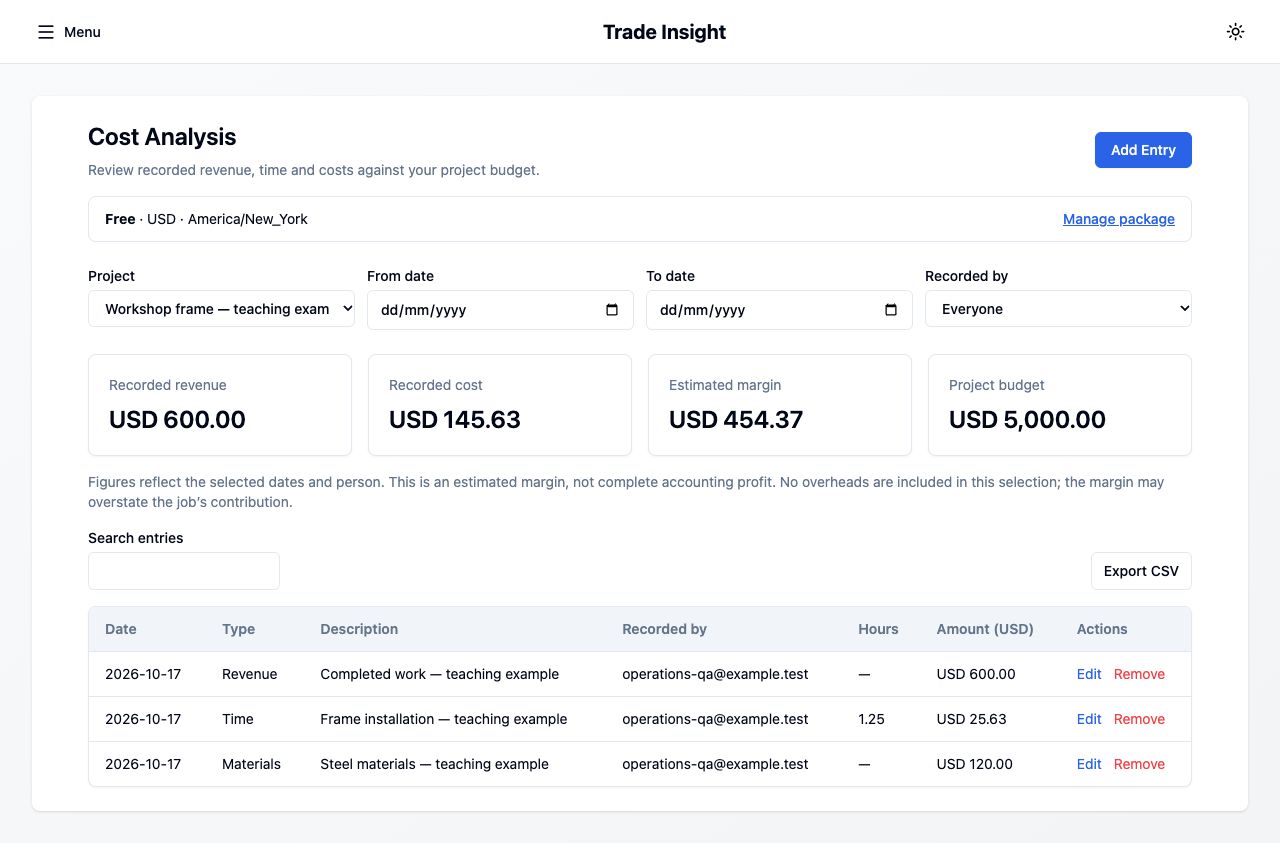Toggle the light/dark theme sun icon
Image resolution: width=1280 pixels, height=843 pixels.
1236,32
